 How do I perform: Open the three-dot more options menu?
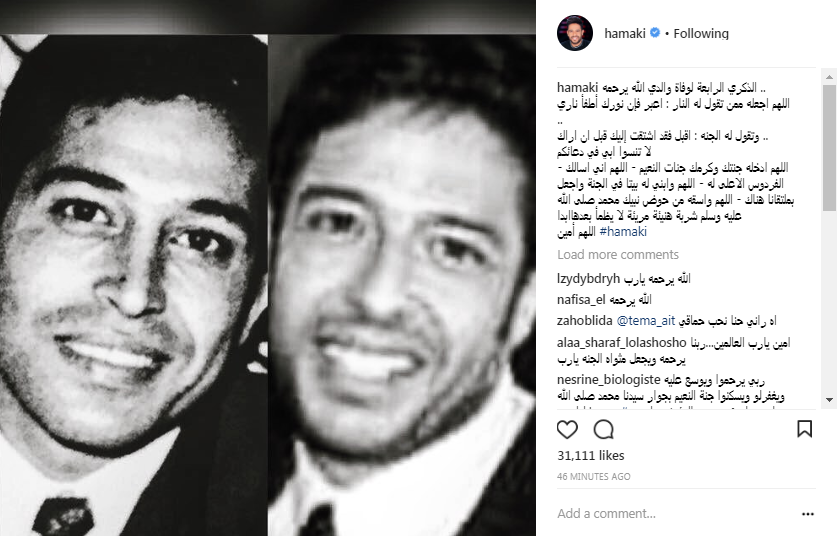tap(808, 514)
